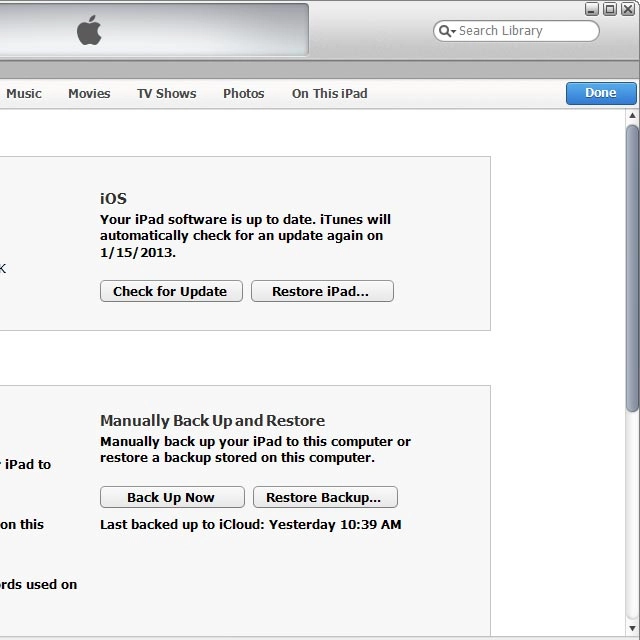The image size is (640, 640).
Task: Click the scroll down arrow
Action: (x=632, y=630)
